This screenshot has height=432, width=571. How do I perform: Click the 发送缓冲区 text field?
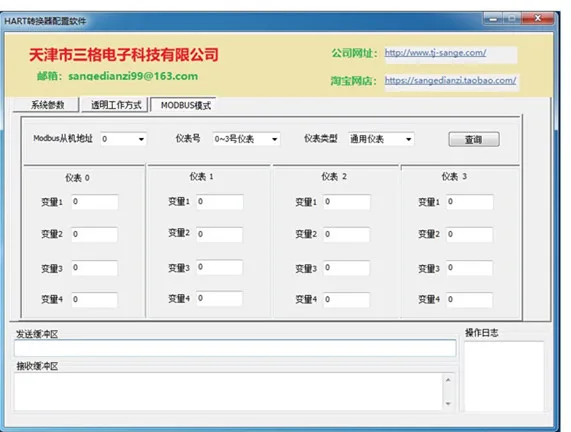[235, 348]
